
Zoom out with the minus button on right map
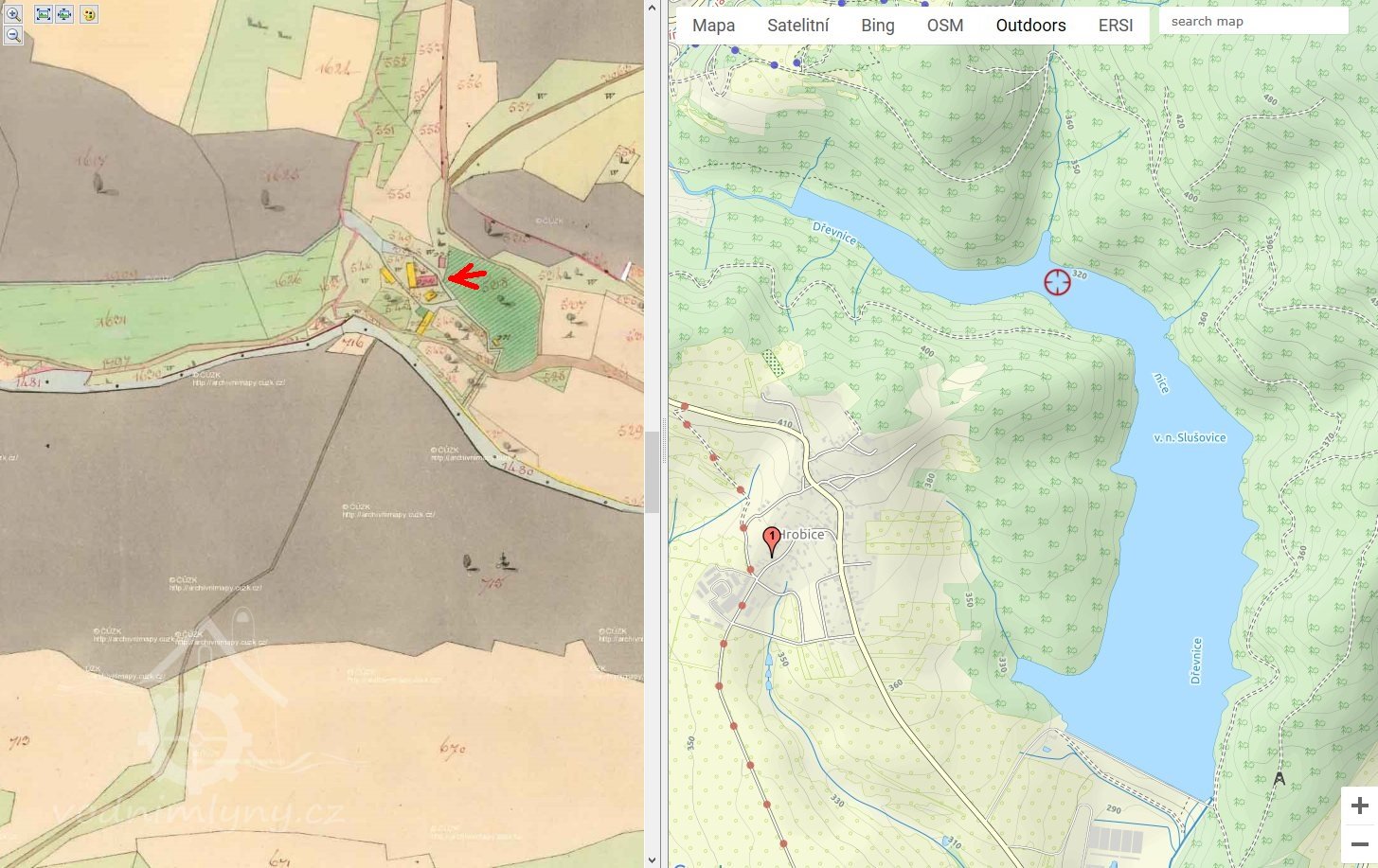pos(1359,843)
